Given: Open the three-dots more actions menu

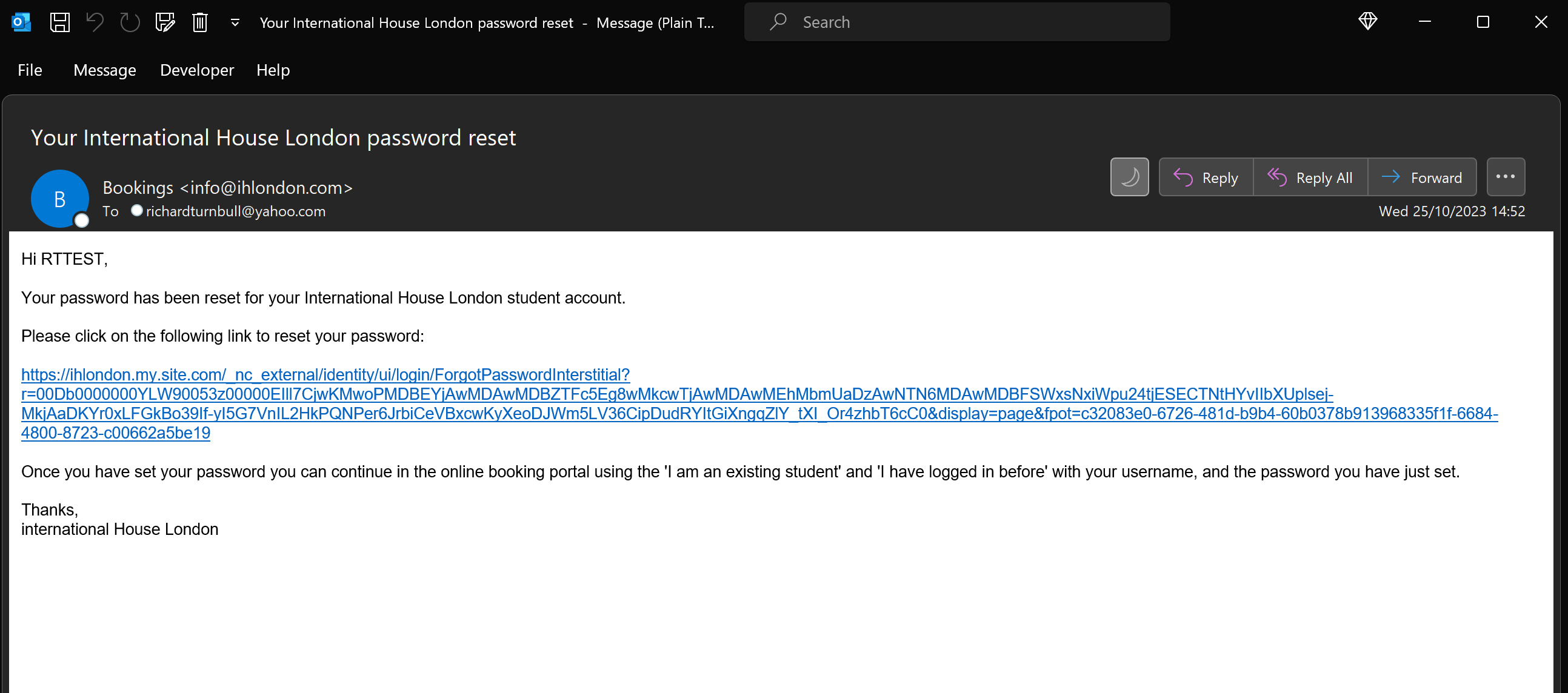Looking at the screenshot, I should click(1506, 177).
